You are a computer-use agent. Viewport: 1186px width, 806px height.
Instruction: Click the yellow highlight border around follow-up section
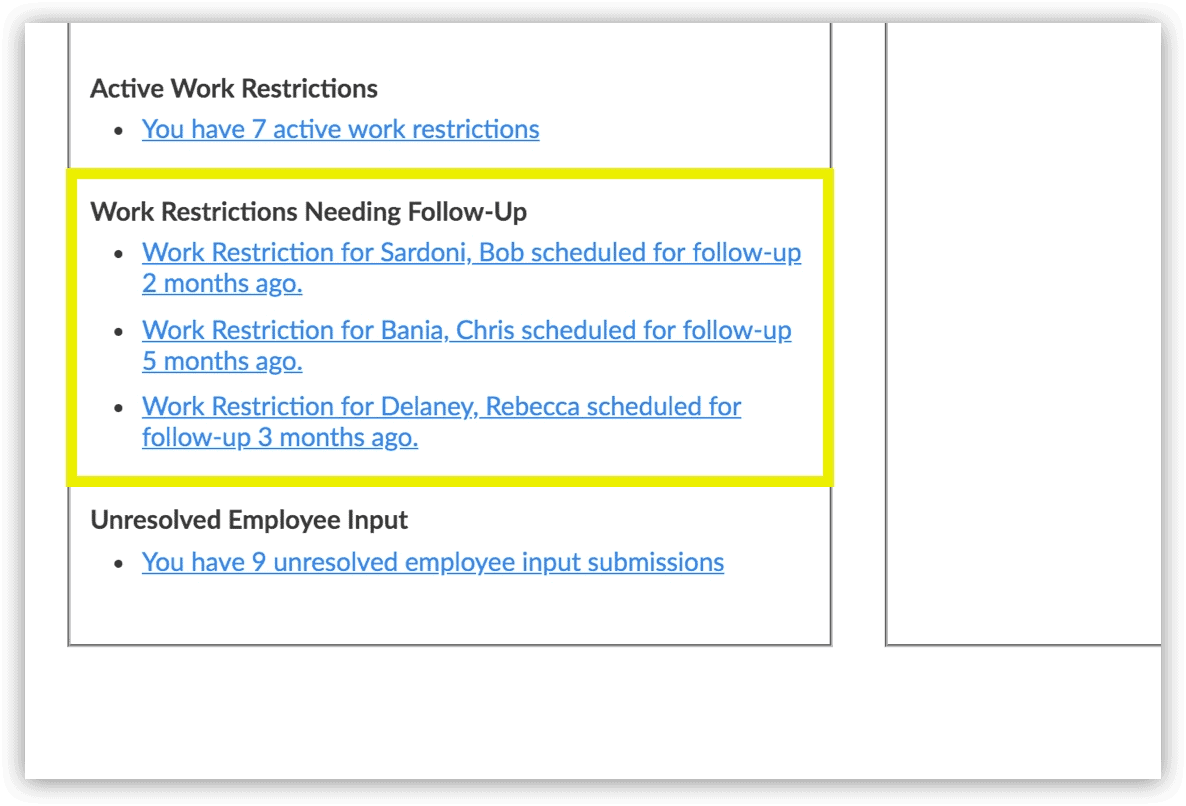827,330
